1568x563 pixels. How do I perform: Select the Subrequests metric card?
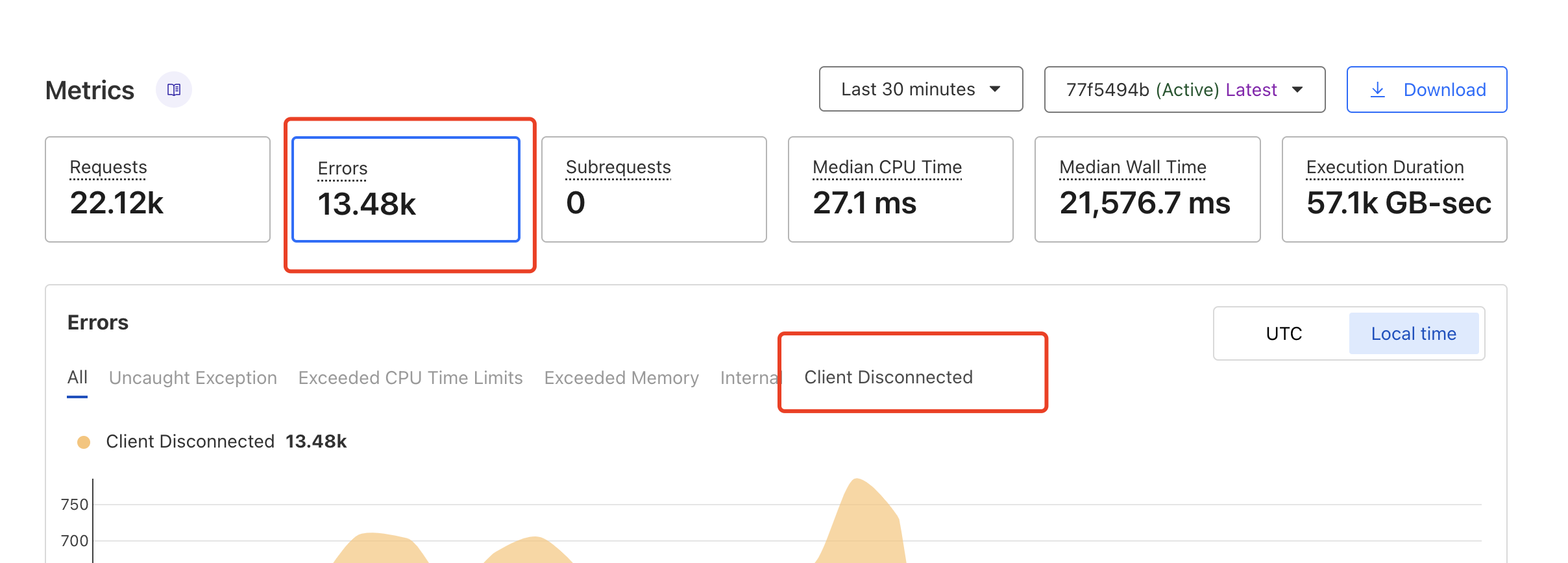tap(654, 189)
